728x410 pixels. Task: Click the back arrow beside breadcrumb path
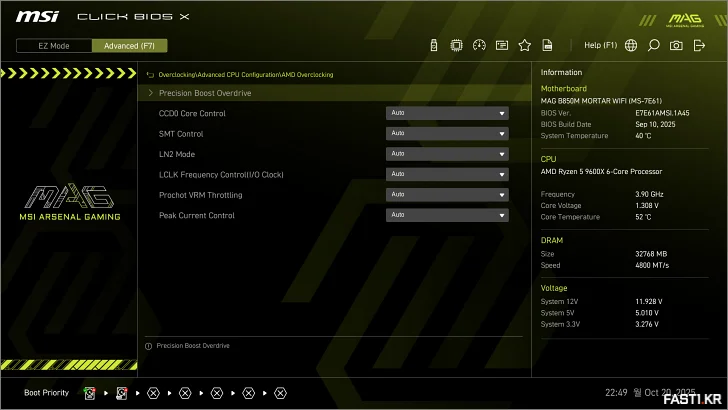(150, 75)
